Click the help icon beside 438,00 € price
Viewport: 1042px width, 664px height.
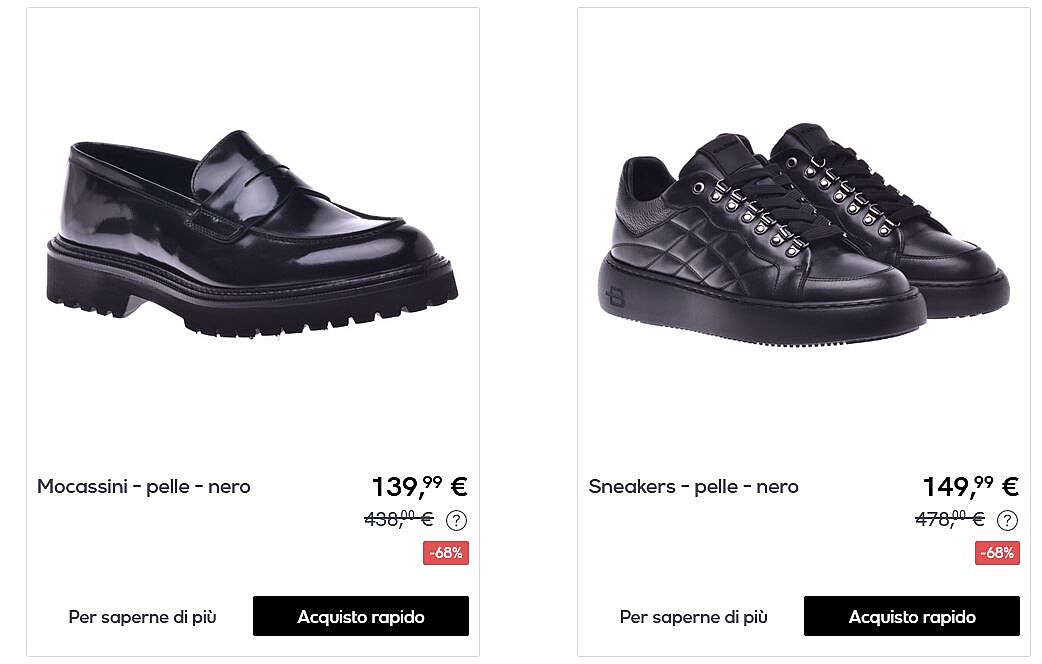[456, 520]
